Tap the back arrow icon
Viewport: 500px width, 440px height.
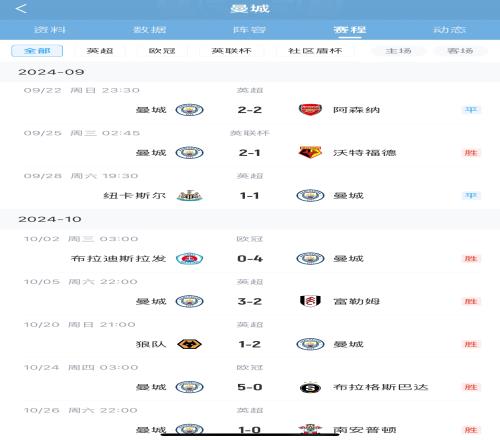(x=21, y=9)
